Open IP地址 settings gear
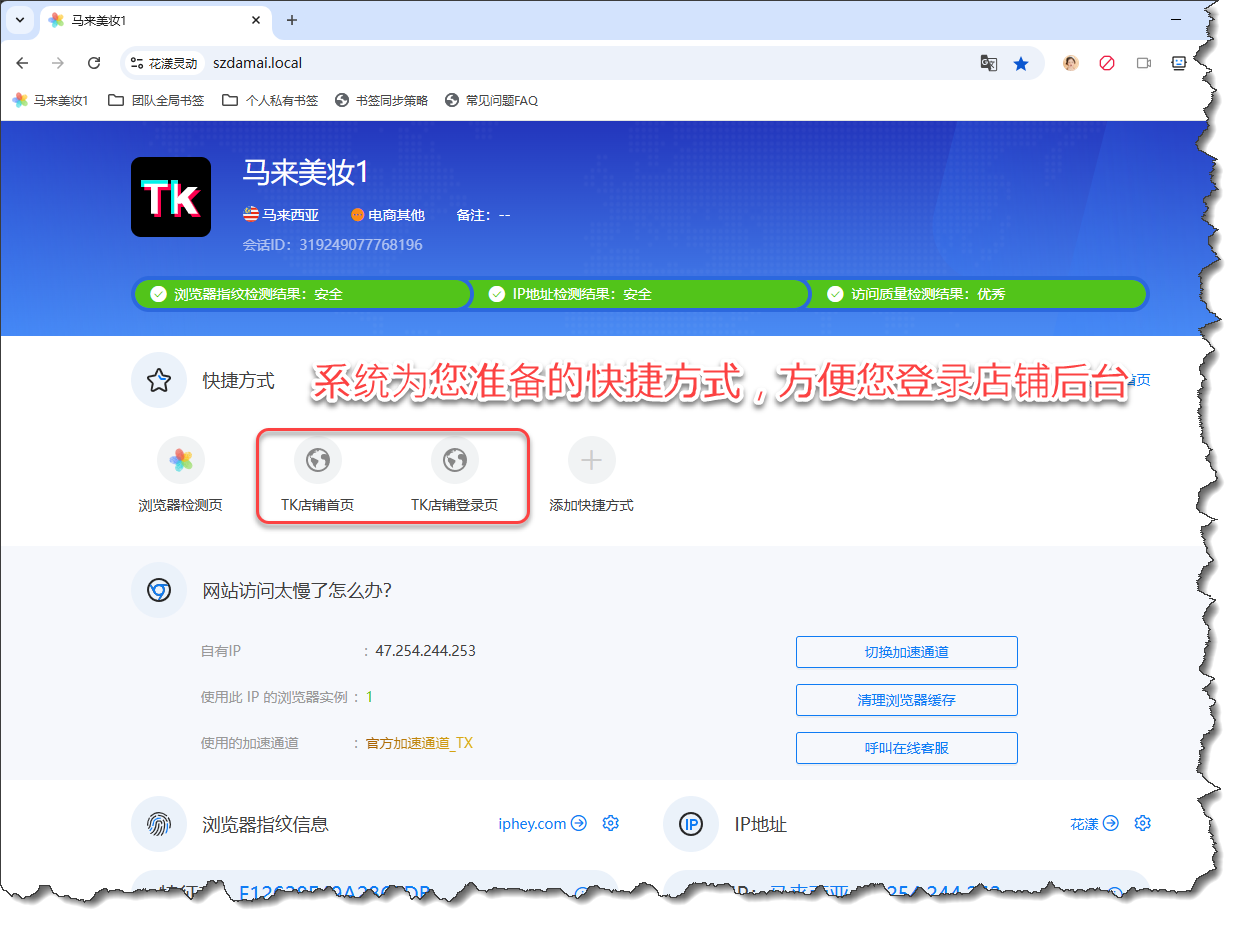 pyautogui.click(x=1143, y=824)
